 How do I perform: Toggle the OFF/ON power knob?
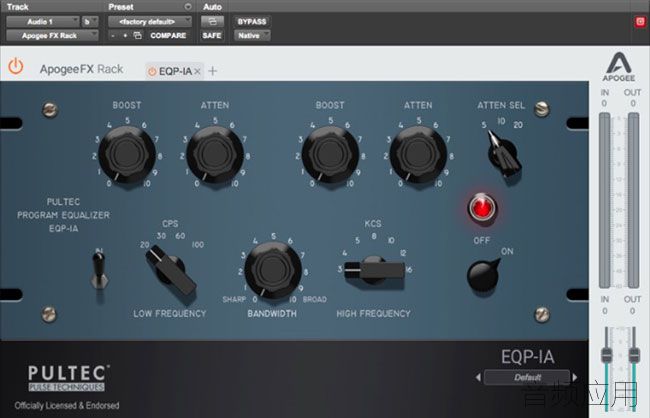pyautogui.click(x=483, y=275)
